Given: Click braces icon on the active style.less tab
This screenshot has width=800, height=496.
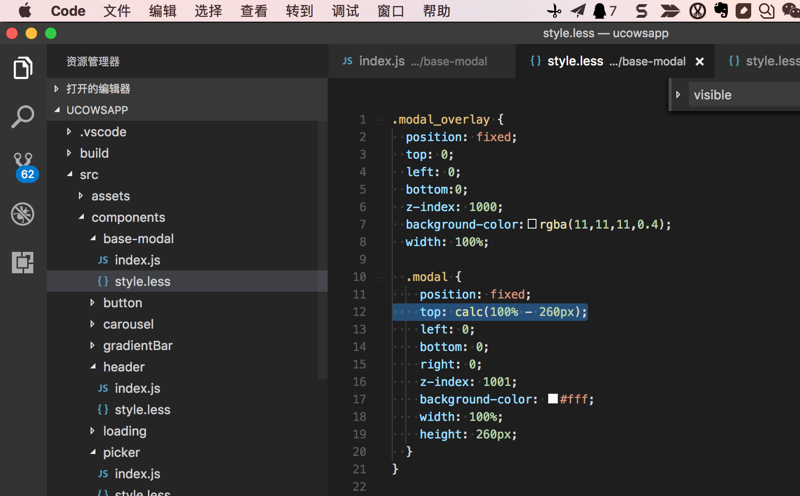Looking at the screenshot, I should tap(536, 61).
